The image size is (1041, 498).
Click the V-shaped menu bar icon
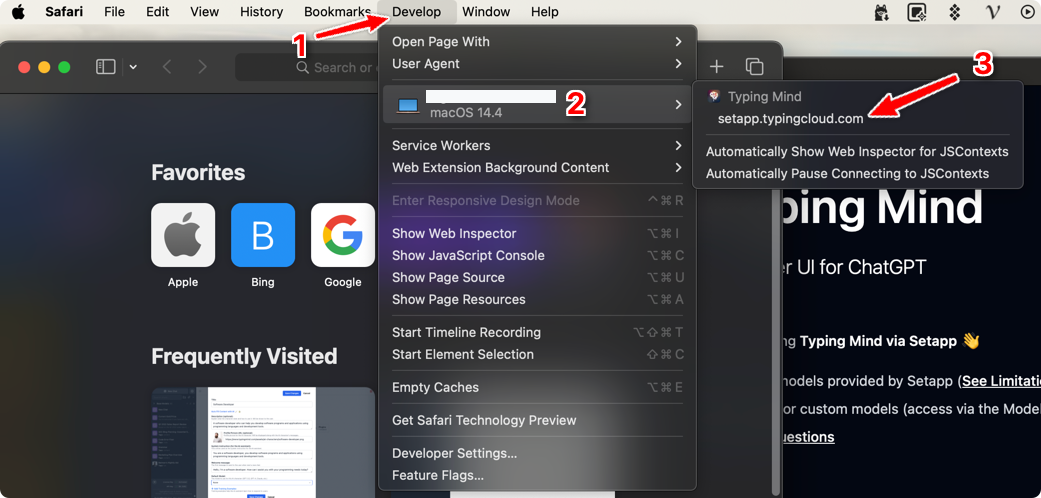point(993,12)
